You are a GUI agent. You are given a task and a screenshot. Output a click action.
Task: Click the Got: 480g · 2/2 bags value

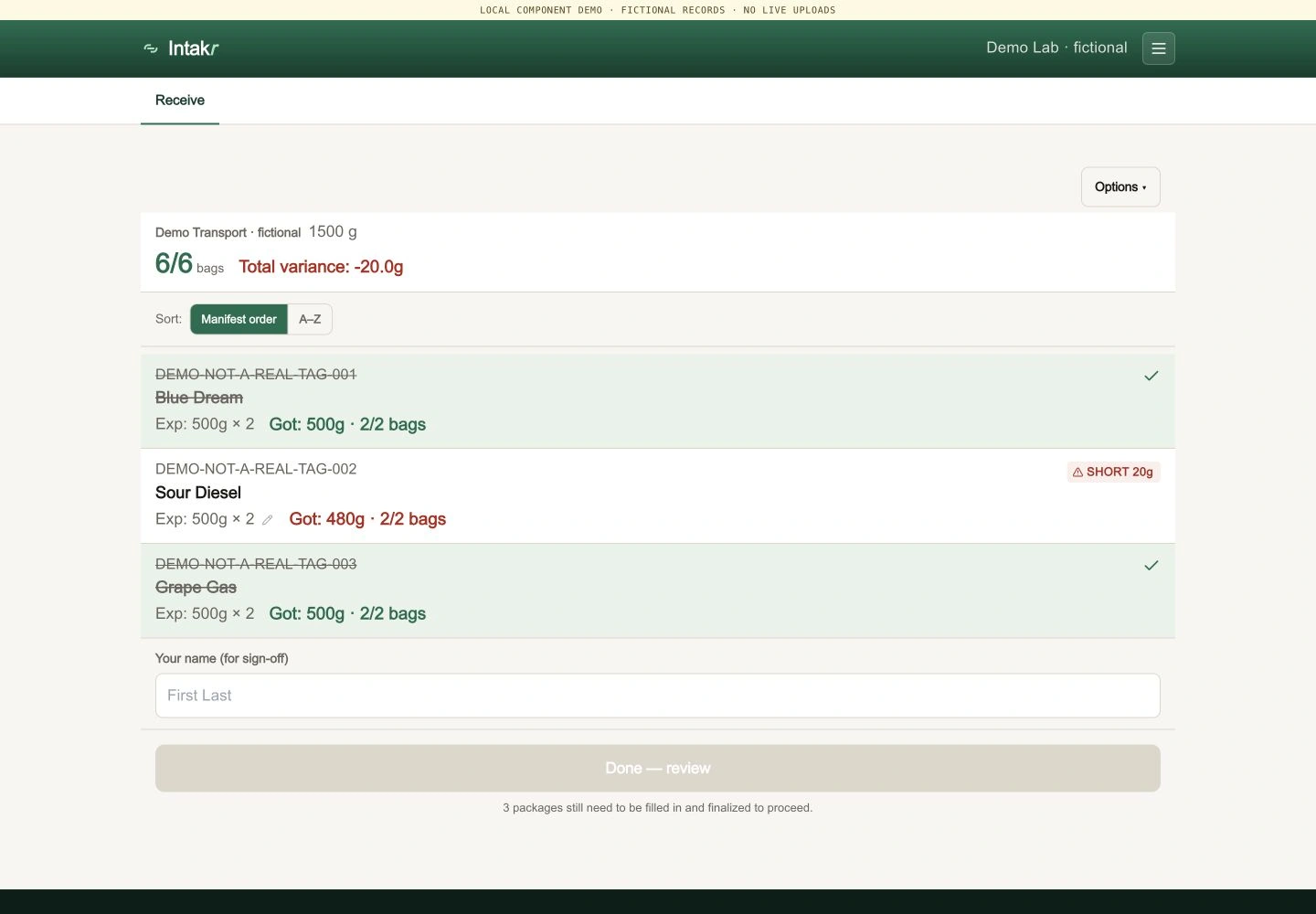367,519
